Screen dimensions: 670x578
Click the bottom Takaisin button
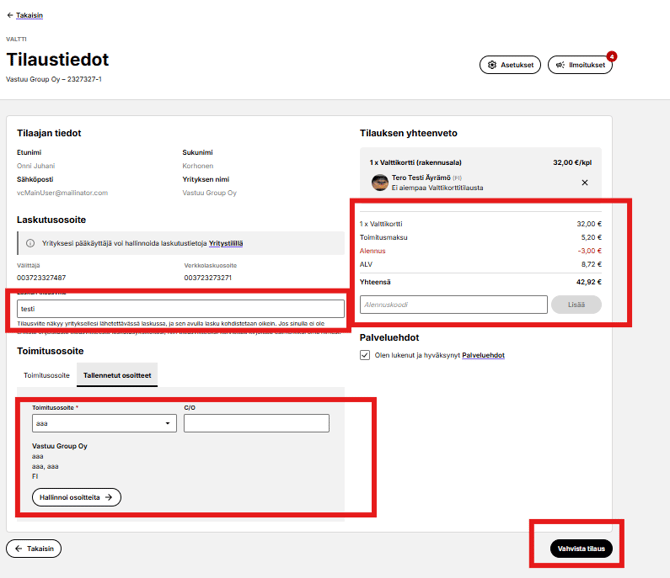(x=34, y=549)
